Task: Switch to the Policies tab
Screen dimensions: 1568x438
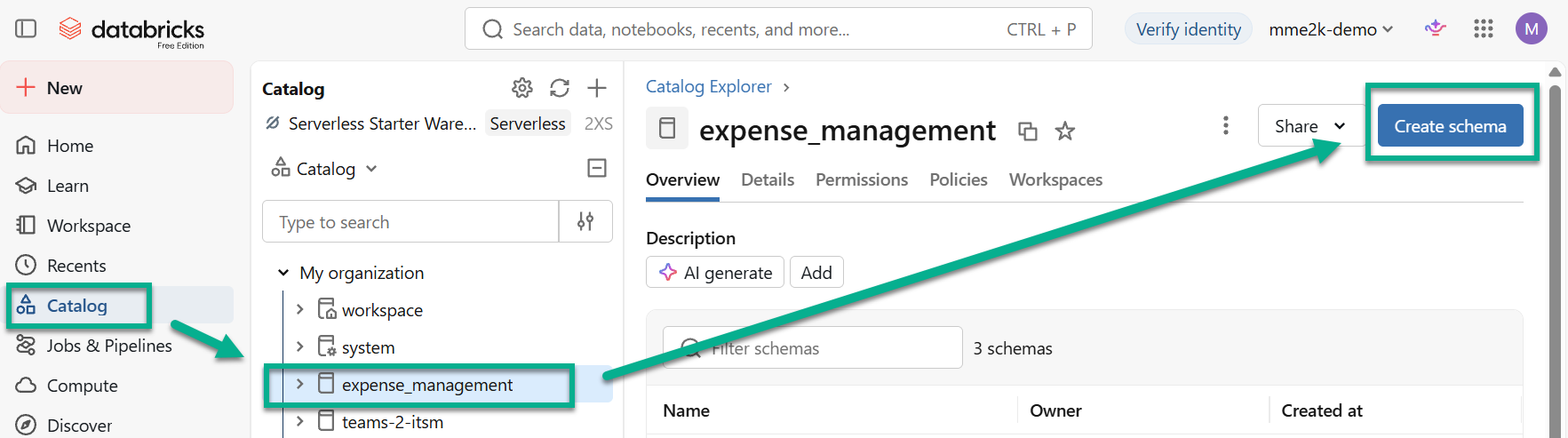Action: (x=959, y=179)
